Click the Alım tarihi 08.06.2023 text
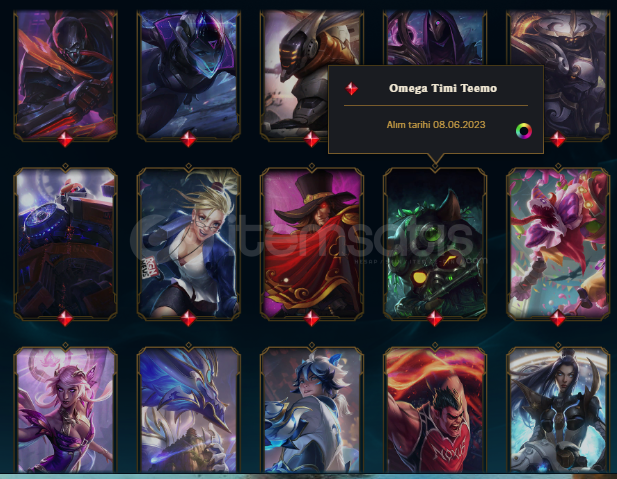Screen dimensions: 617x479 (x=436, y=125)
